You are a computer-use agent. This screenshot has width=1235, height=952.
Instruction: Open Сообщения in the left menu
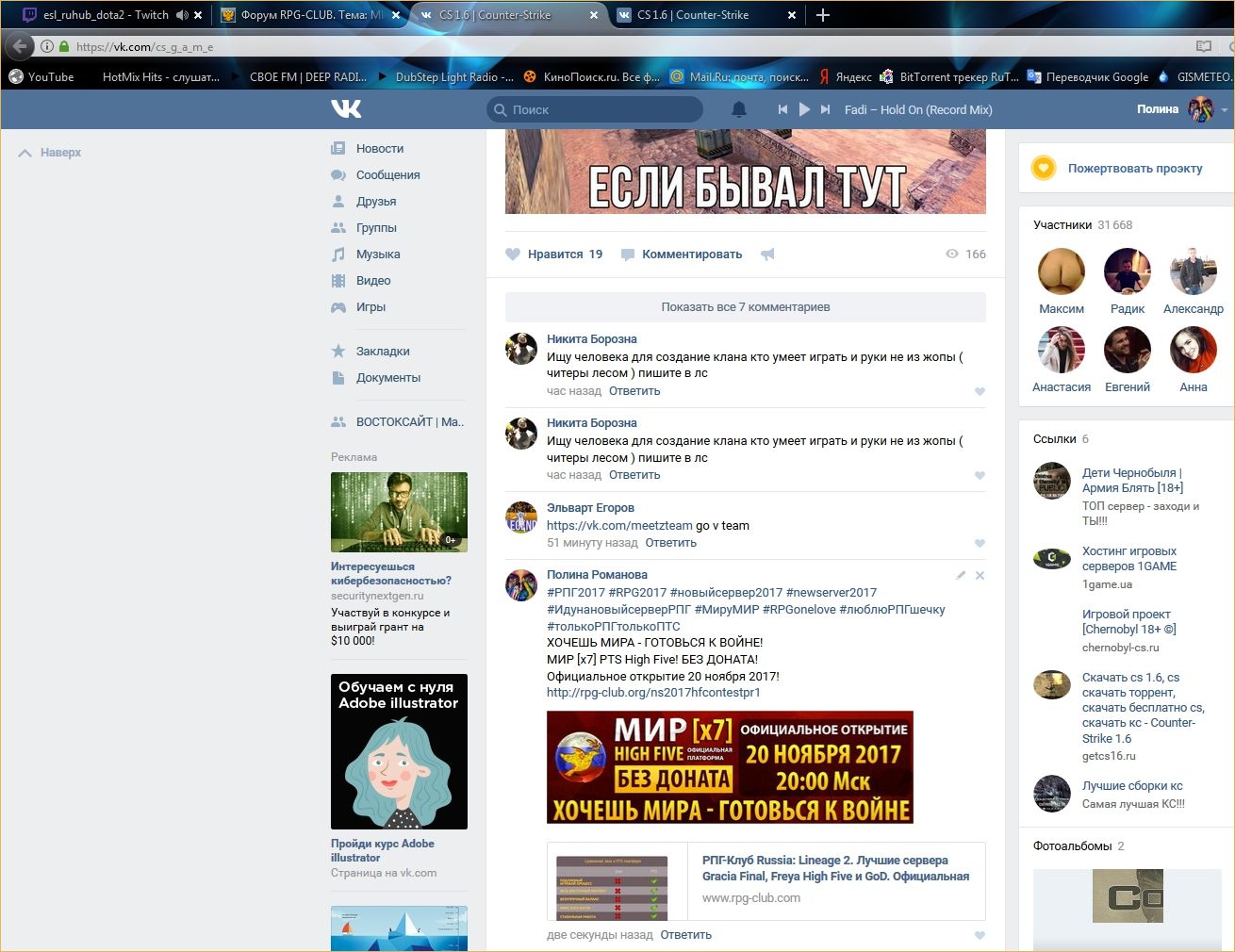tap(387, 175)
